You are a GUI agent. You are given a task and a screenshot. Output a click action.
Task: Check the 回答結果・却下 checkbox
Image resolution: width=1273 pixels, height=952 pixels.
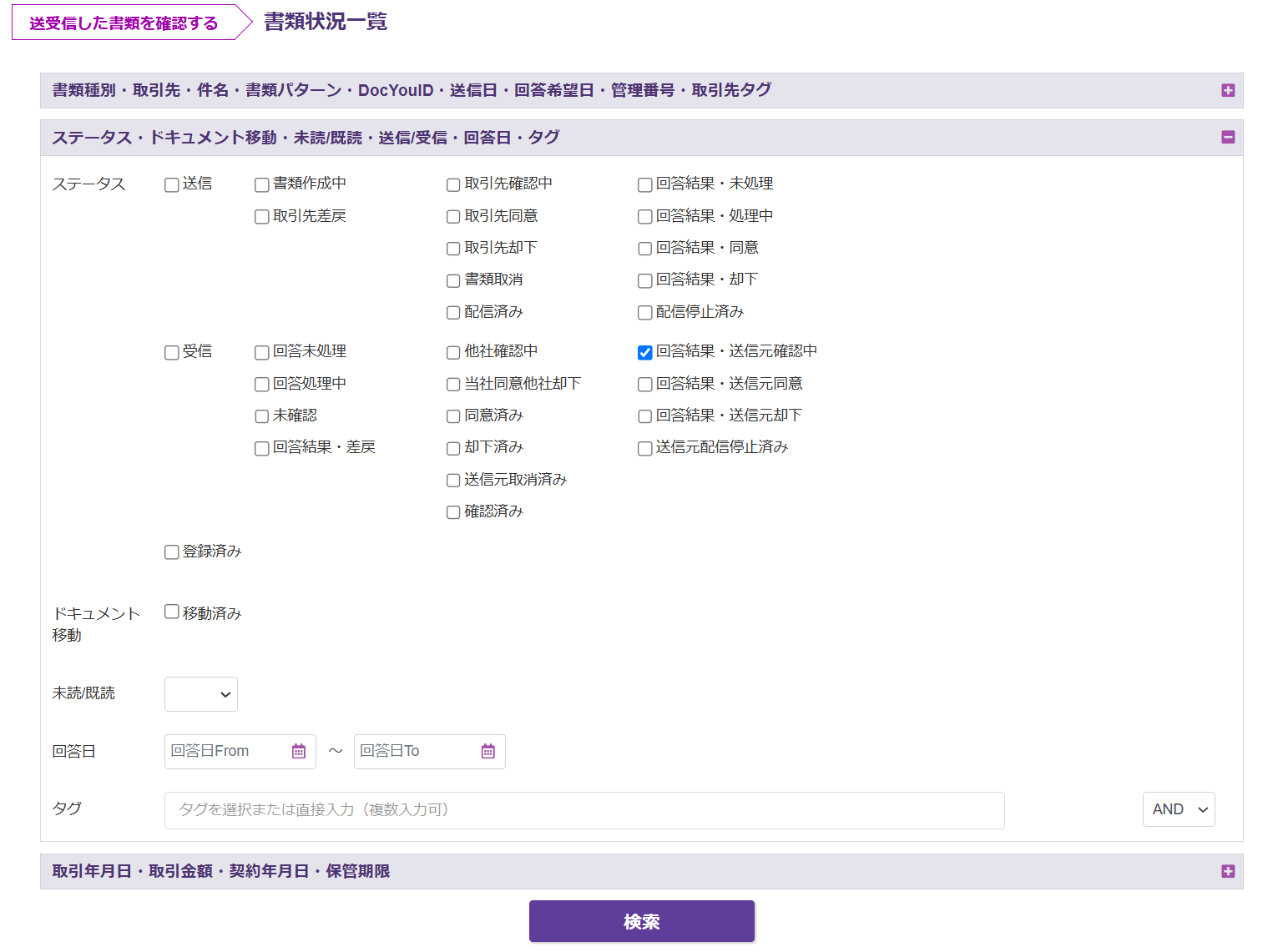(645, 280)
